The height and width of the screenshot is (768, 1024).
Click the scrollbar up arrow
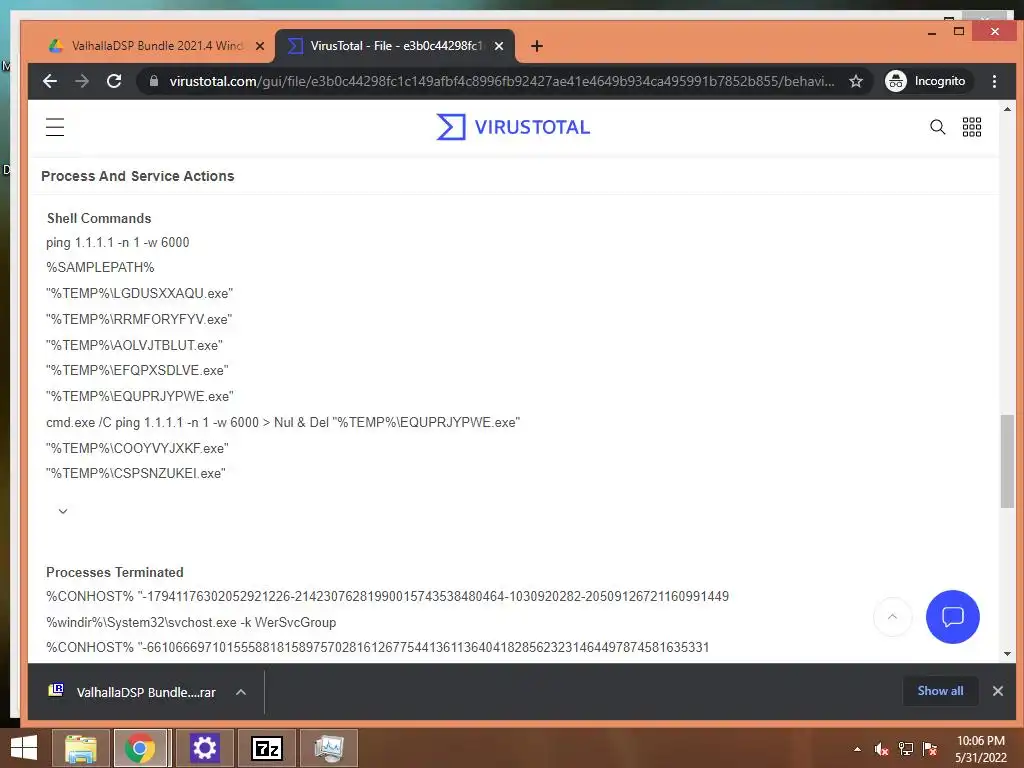click(x=1007, y=109)
